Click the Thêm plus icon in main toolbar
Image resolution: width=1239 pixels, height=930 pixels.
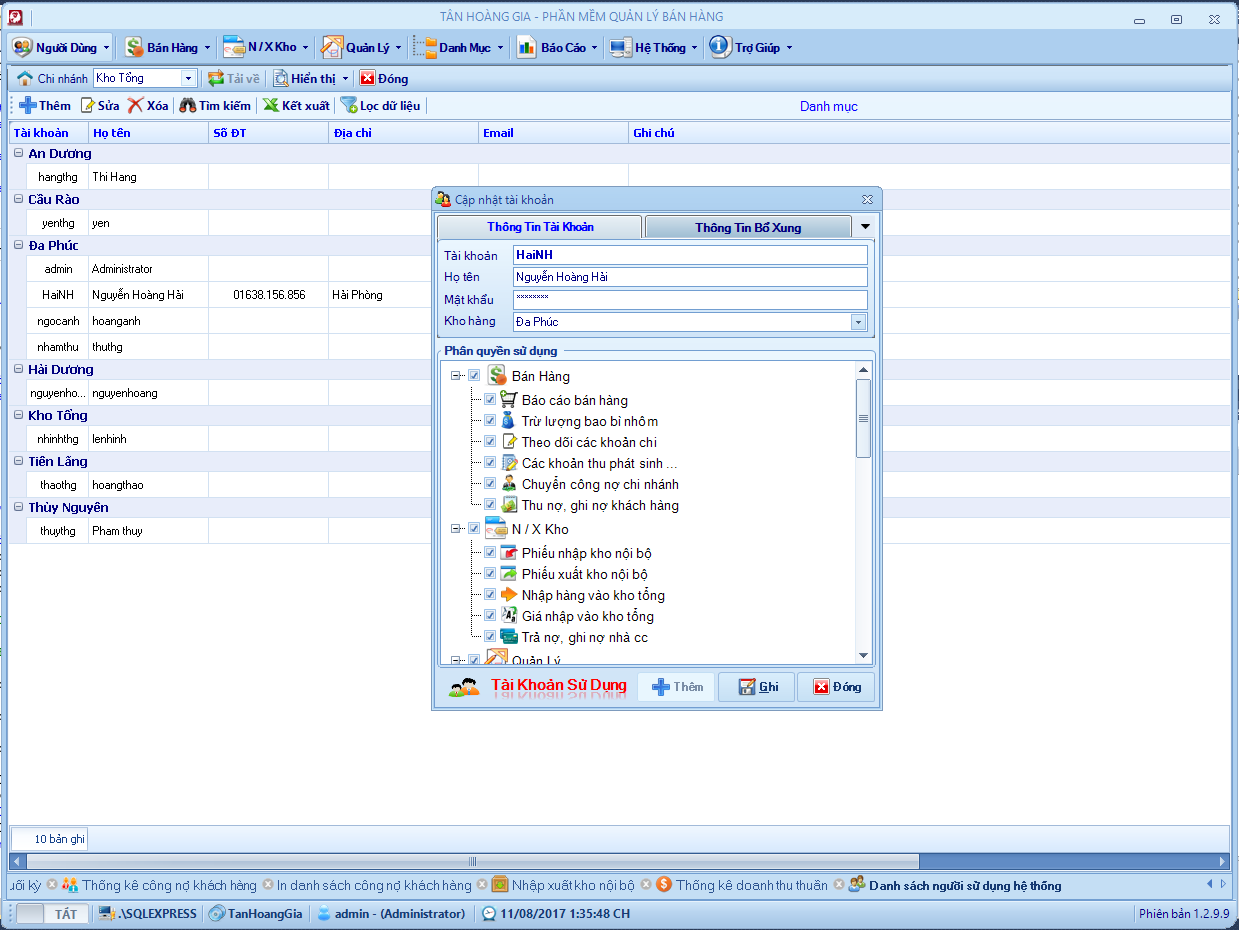28,106
